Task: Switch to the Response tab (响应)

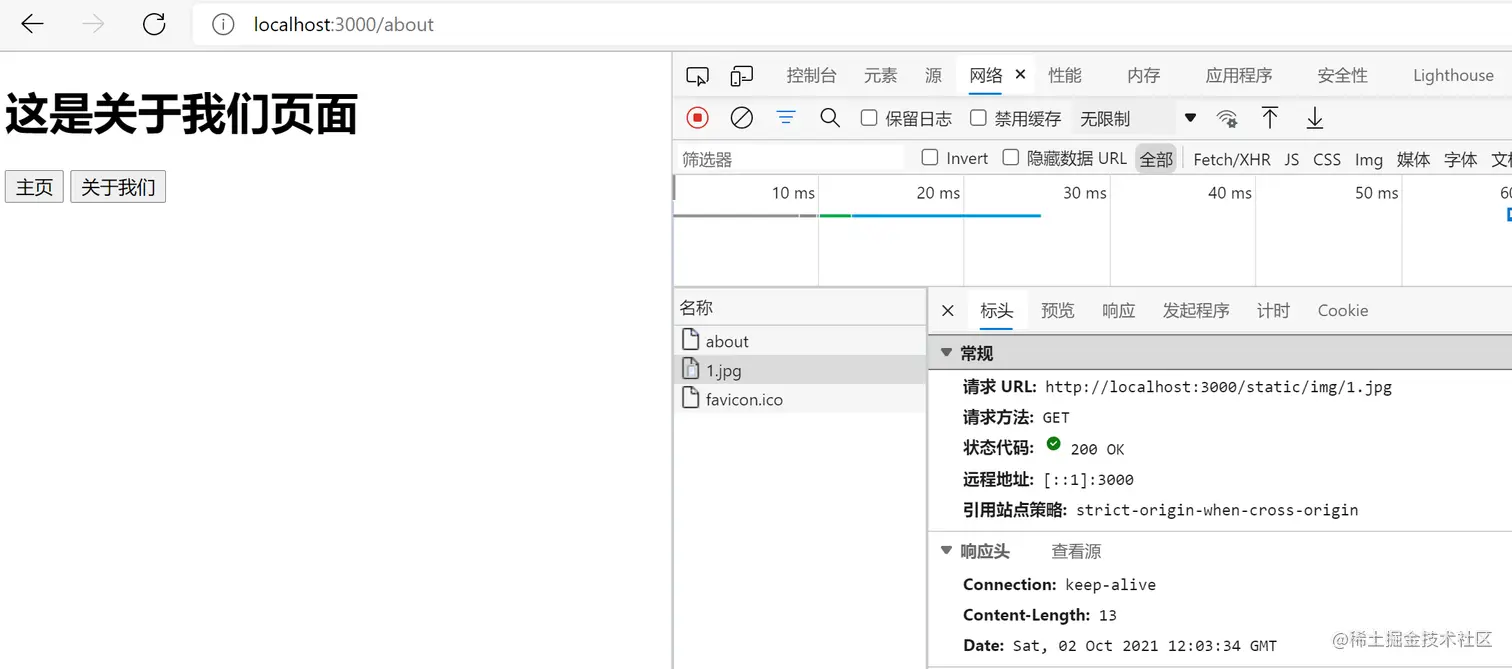Action: coord(1119,311)
